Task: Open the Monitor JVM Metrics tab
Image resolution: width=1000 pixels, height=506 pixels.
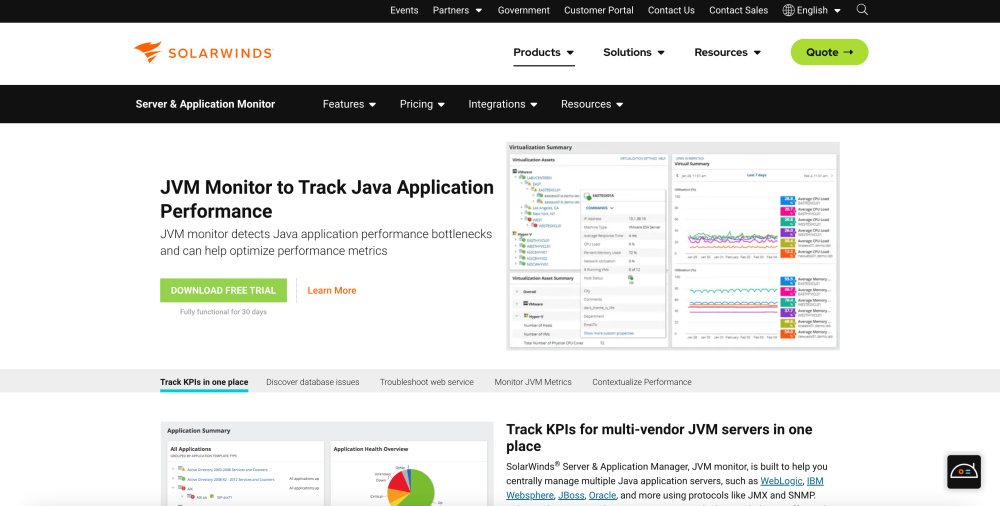Action: point(533,382)
